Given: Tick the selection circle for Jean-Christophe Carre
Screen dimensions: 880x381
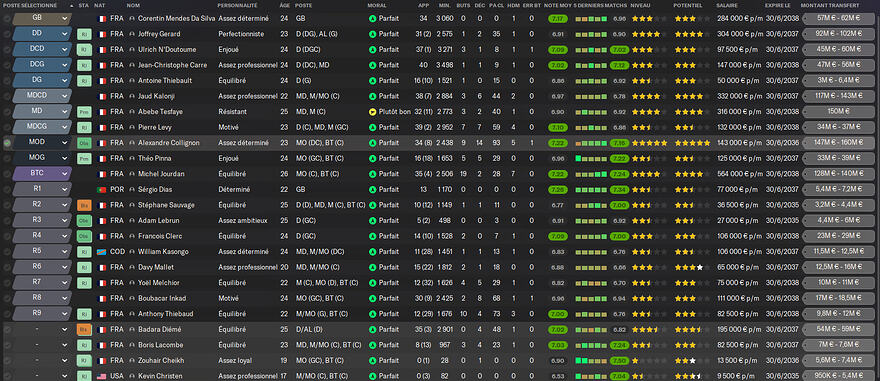Looking at the screenshot, I should click(7, 65).
